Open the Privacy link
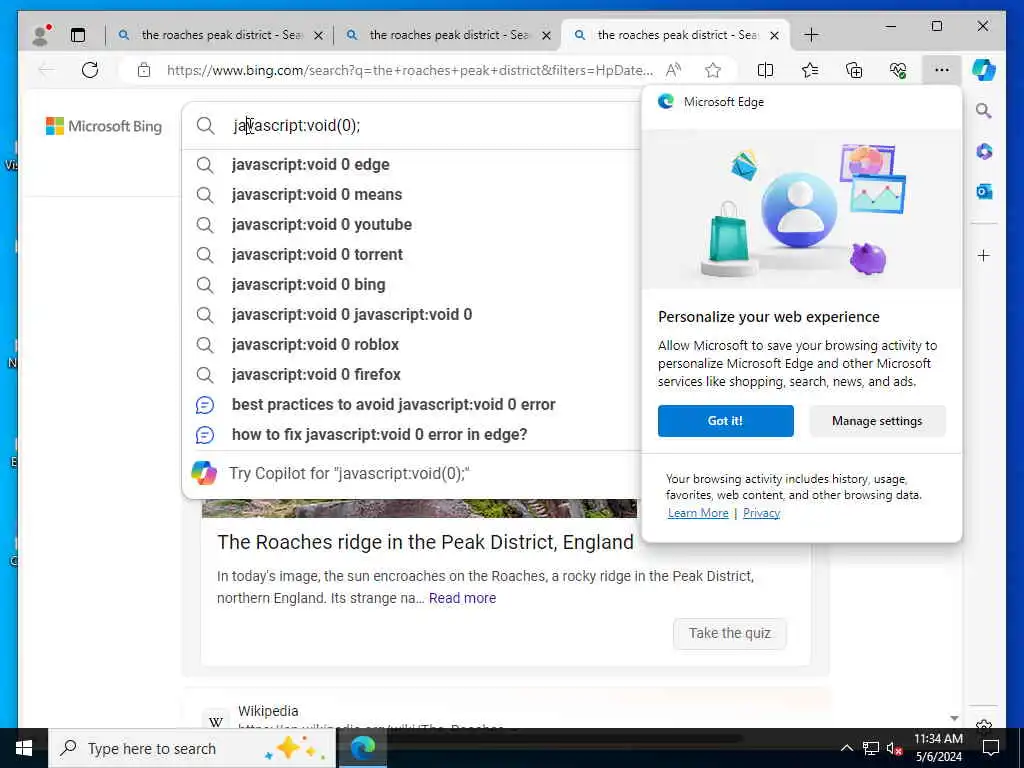 coord(761,513)
